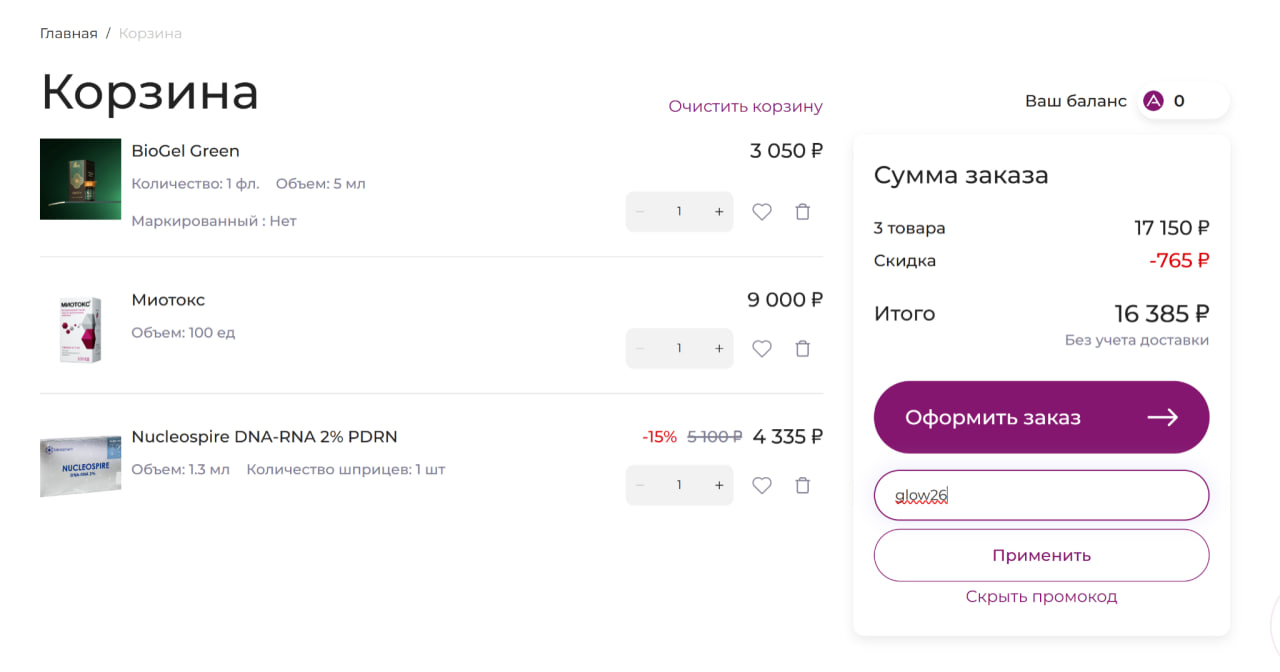Decrease BioGel Green quantity with minus
This screenshot has height=672, width=1280.
pyautogui.click(x=640, y=212)
